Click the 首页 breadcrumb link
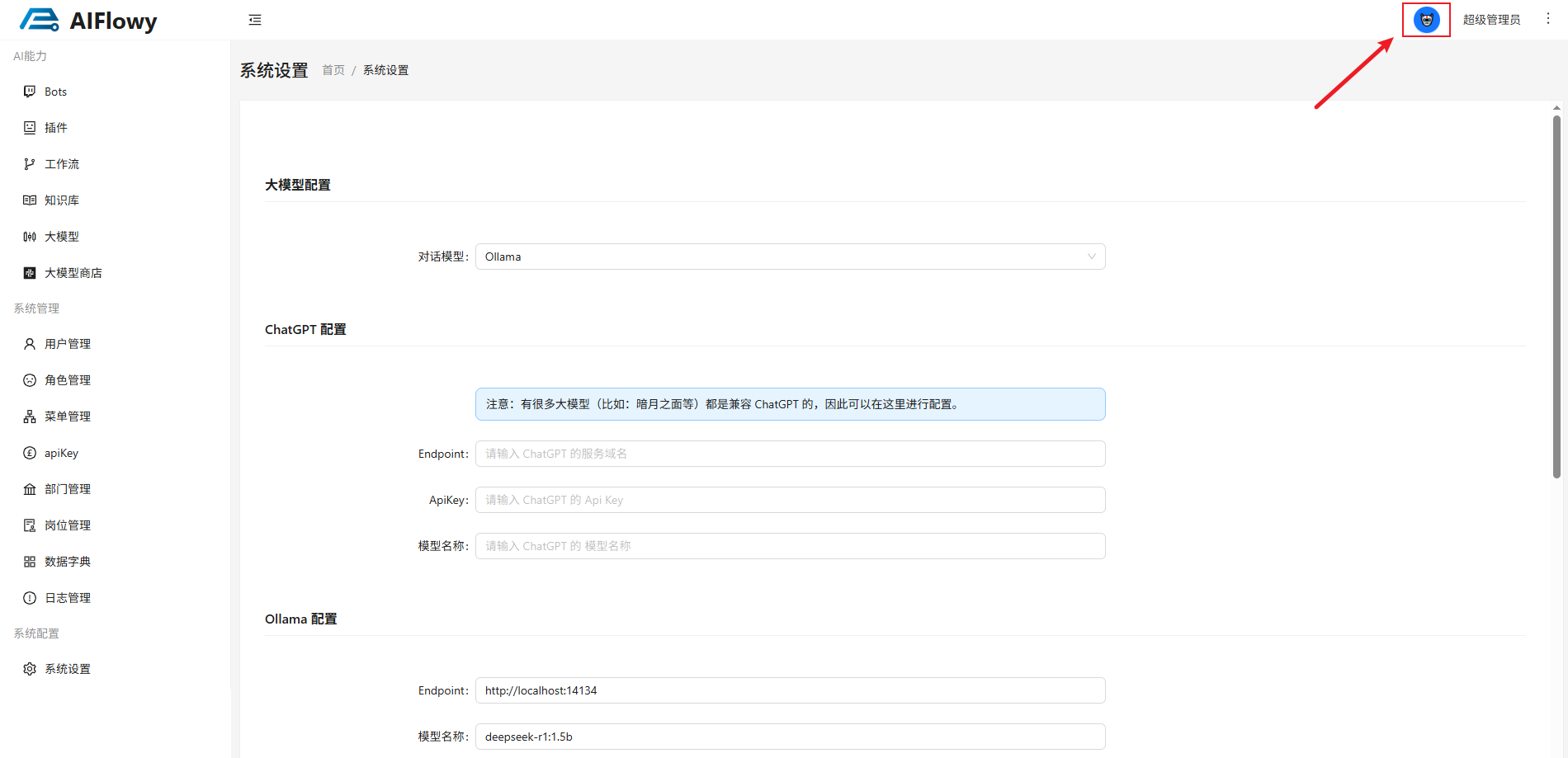 333,70
